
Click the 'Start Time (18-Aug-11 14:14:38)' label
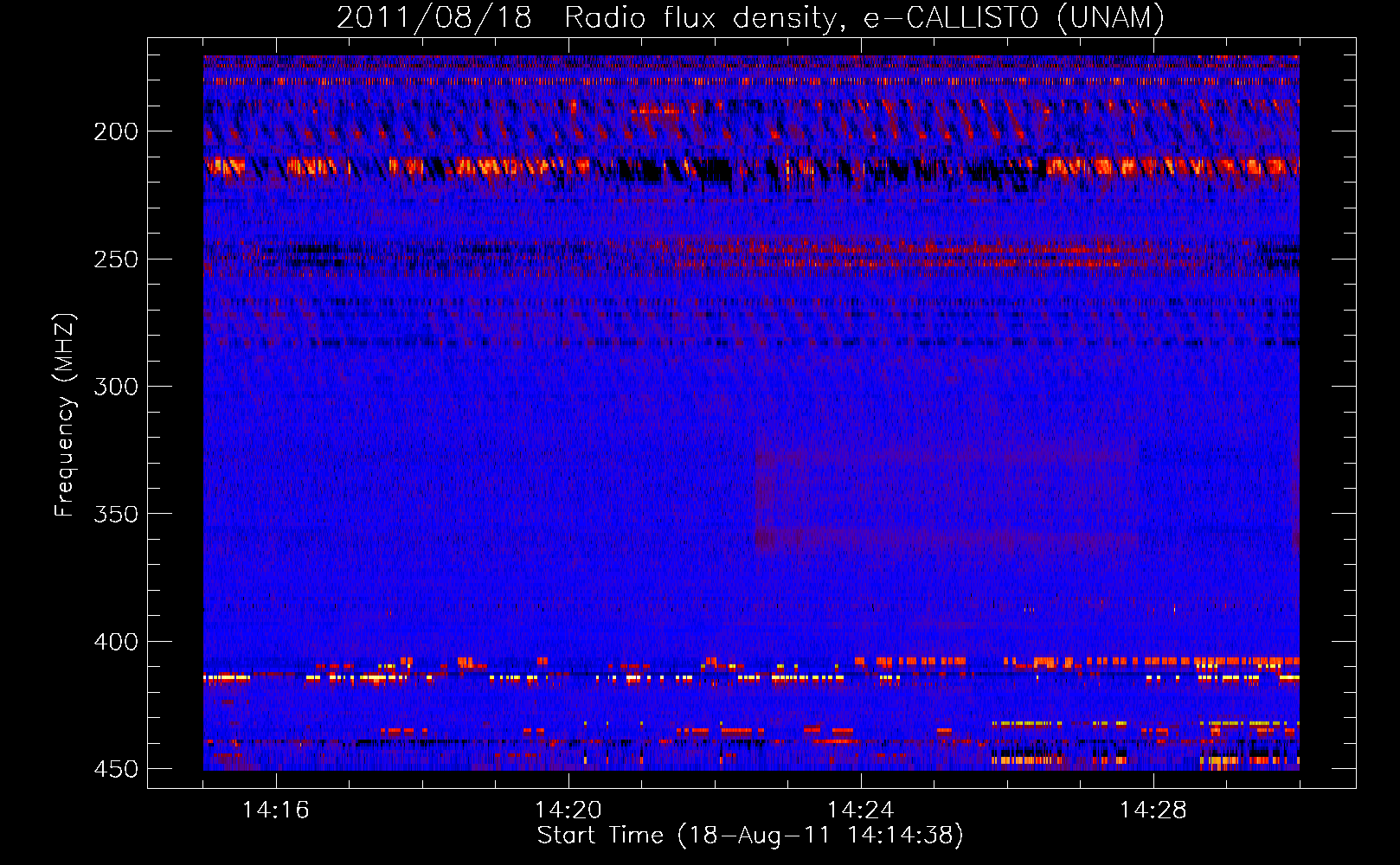[750, 836]
